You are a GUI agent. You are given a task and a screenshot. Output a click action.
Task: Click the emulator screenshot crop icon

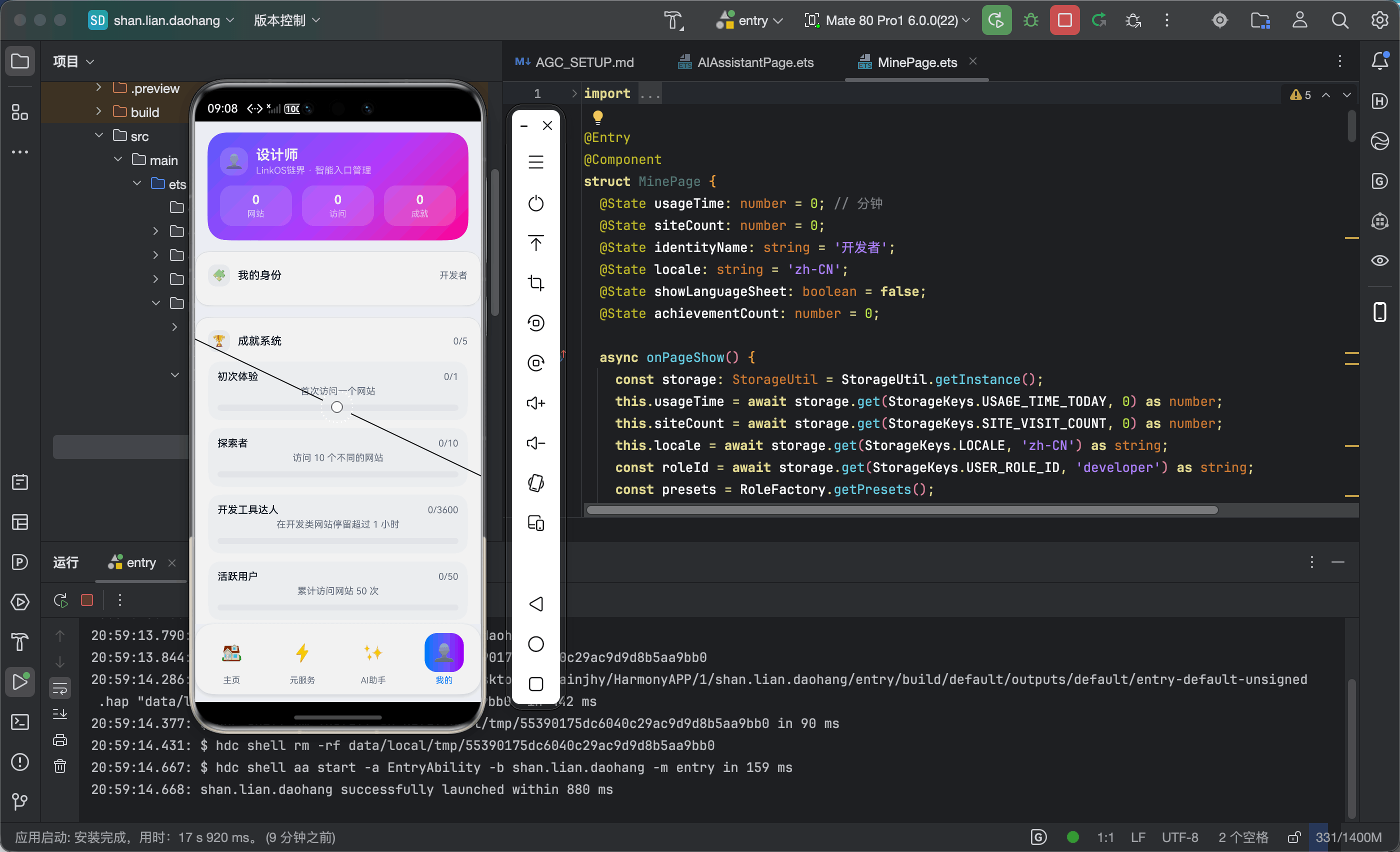(x=536, y=282)
